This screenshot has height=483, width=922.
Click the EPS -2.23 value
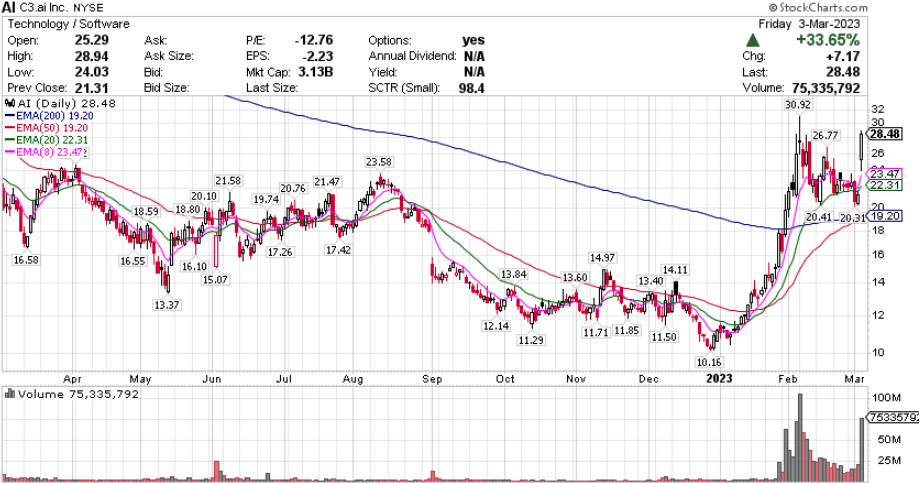pyautogui.click(x=319, y=56)
